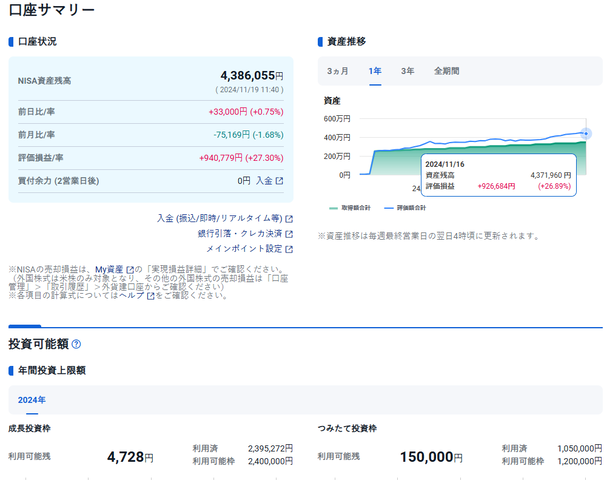Click tooltip percentage (+26.89%)
Screen dimensions: 604x480
[554, 186]
